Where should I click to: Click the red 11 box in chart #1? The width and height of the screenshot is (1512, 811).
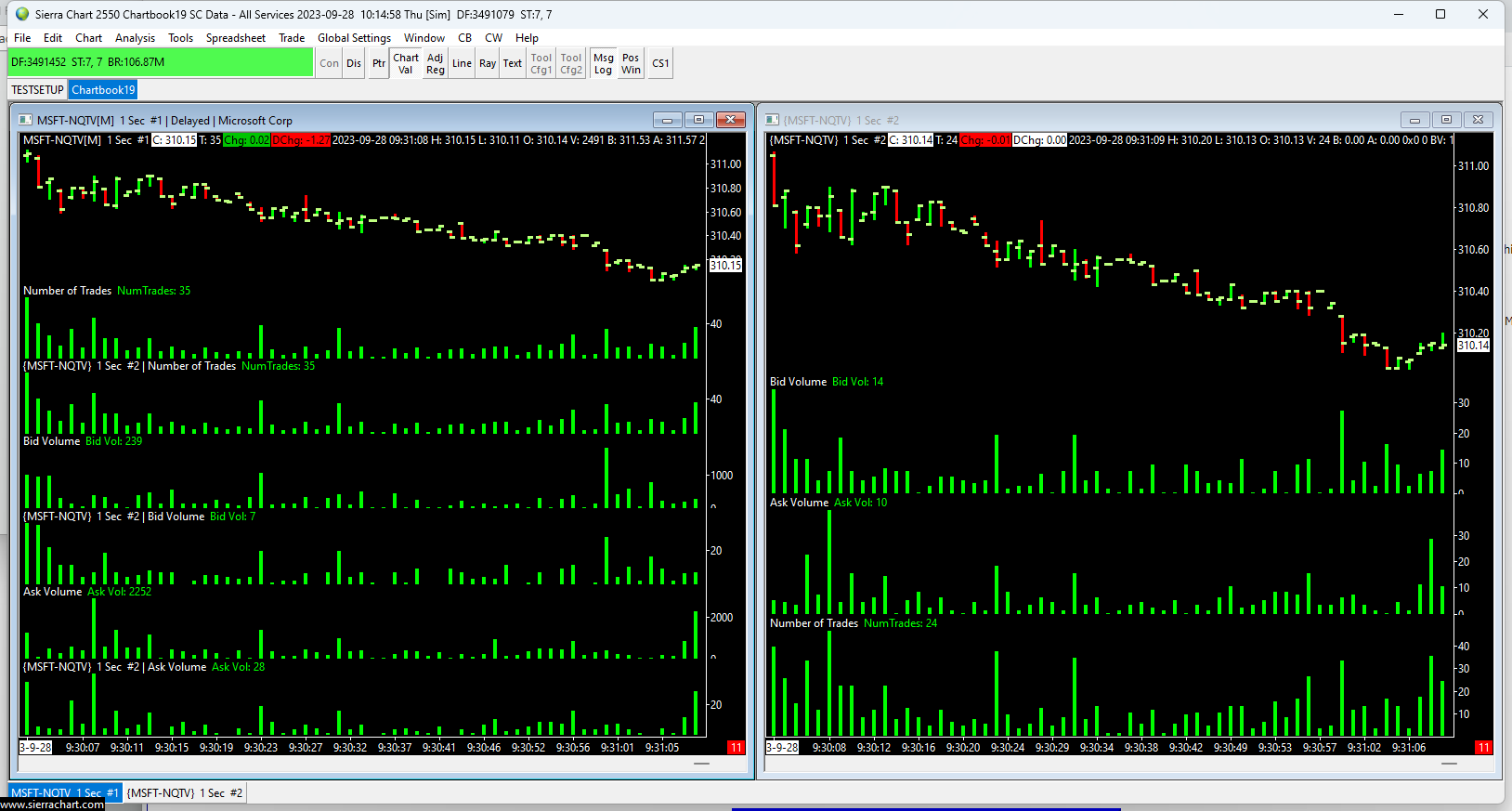point(736,748)
